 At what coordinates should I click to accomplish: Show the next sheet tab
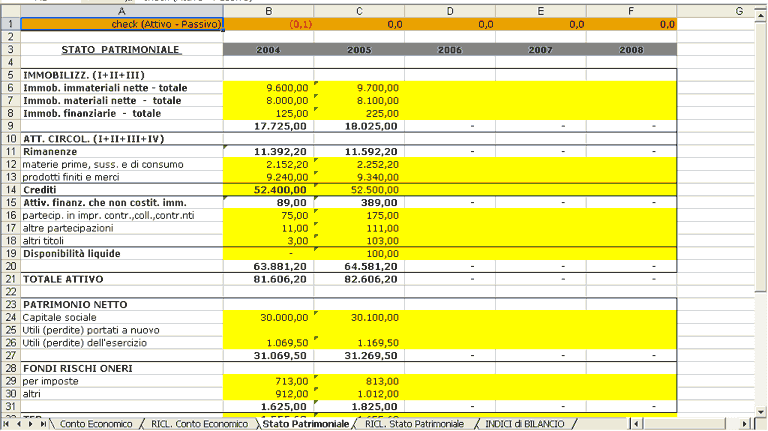click(31, 424)
